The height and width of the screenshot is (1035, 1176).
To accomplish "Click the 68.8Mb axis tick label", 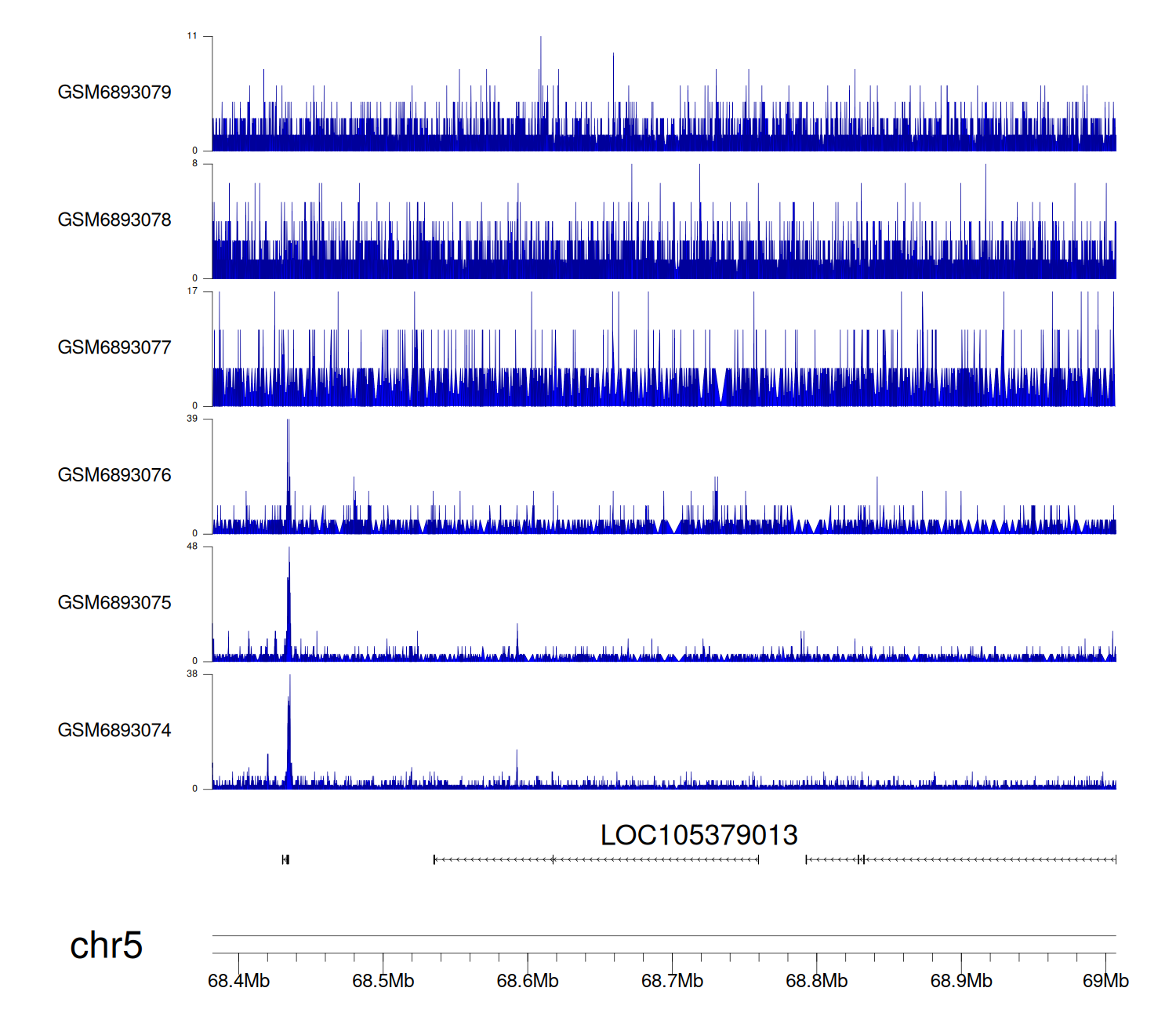I will click(816, 982).
